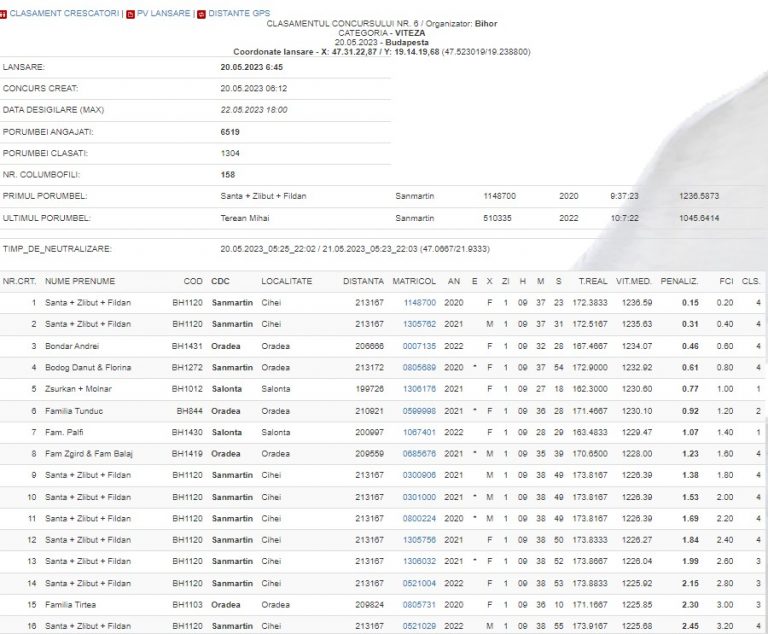Open matricol 0805689 for Bodog Danut
Viewport: 768px width, 634px height.
coord(419,367)
